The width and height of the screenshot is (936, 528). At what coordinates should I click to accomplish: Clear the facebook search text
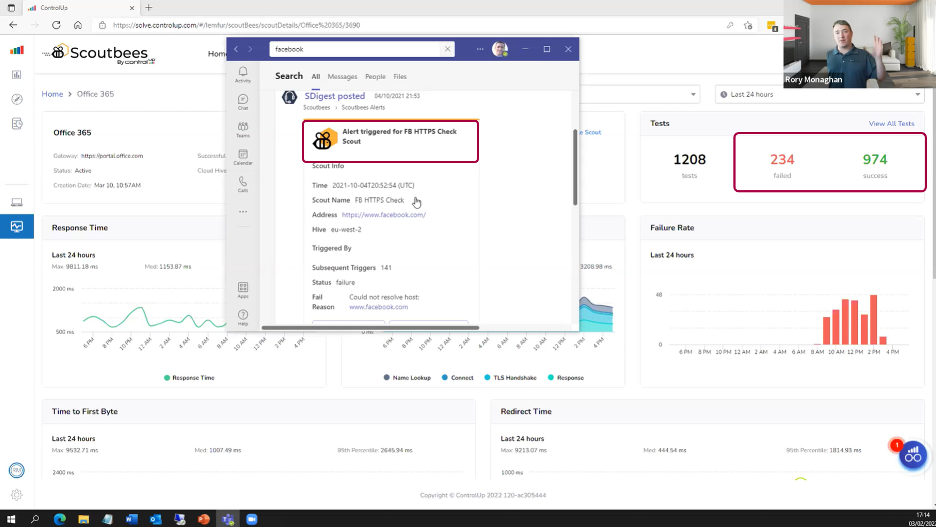[x=447, y=49]
